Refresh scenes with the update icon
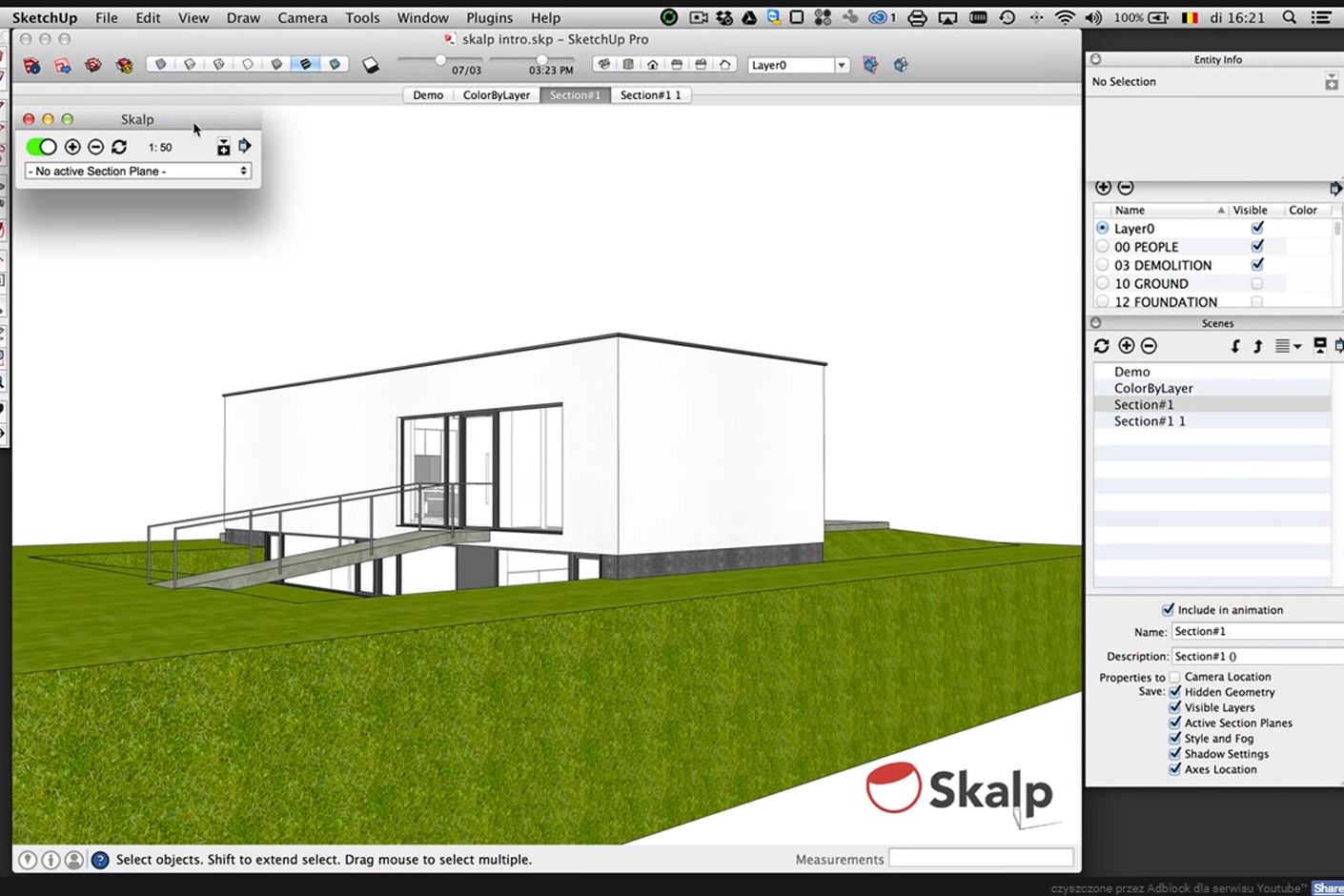The width and height of the screenshot is (1344, 896). point(1102,346)
